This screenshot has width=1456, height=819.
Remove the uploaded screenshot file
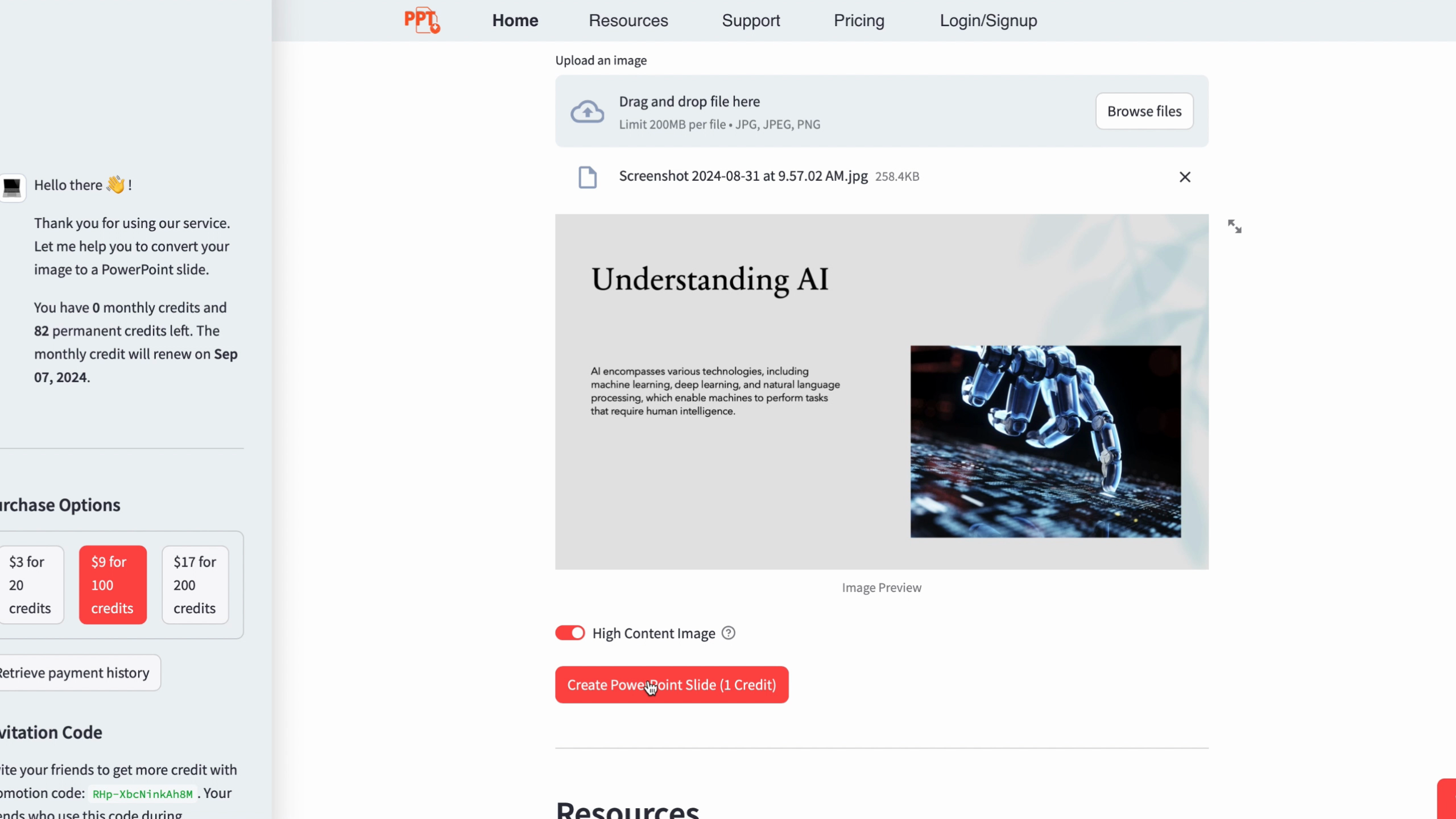click(1185, 177)
